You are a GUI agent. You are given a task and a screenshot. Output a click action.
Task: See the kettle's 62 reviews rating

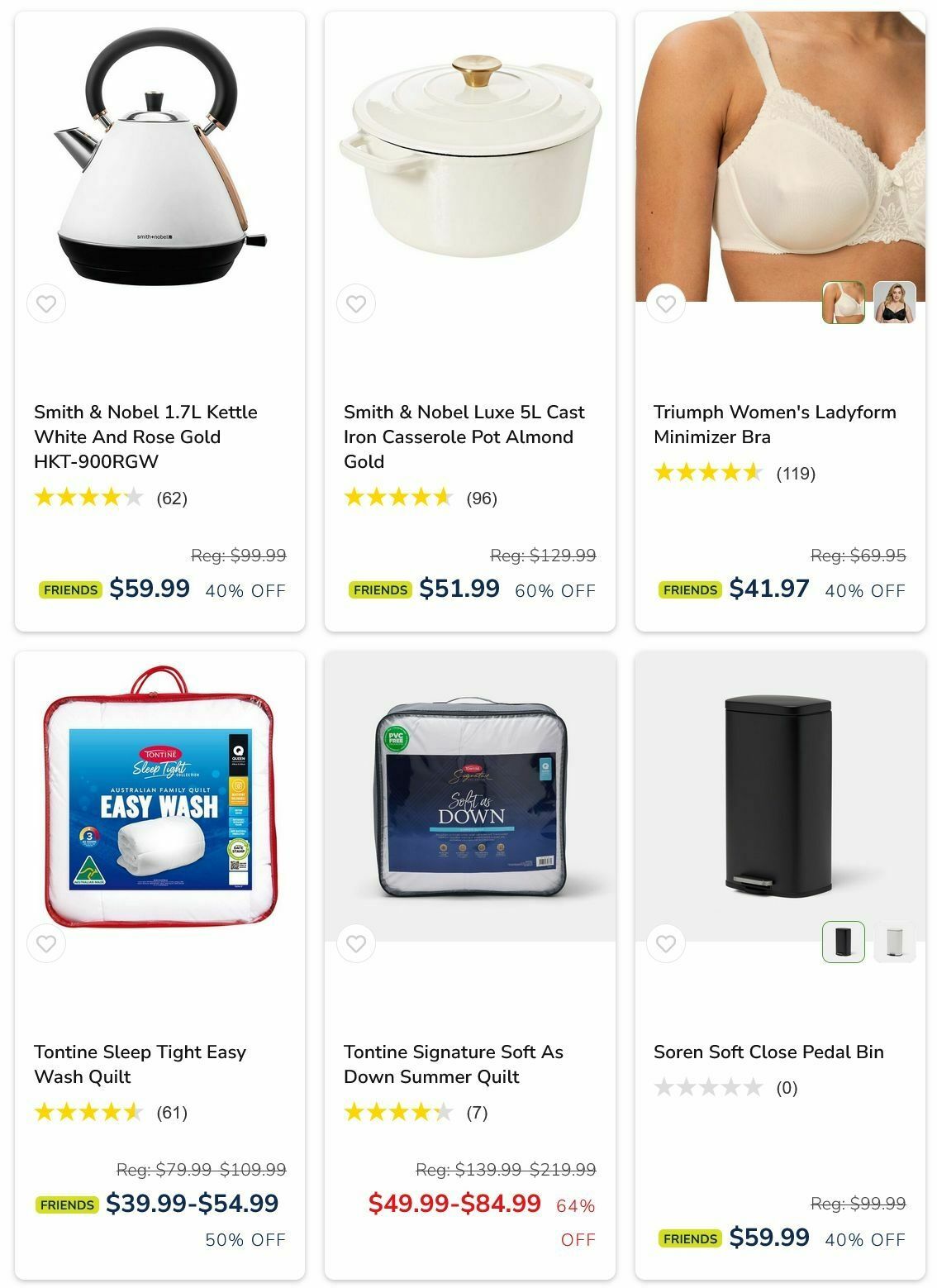click(111, 498)
